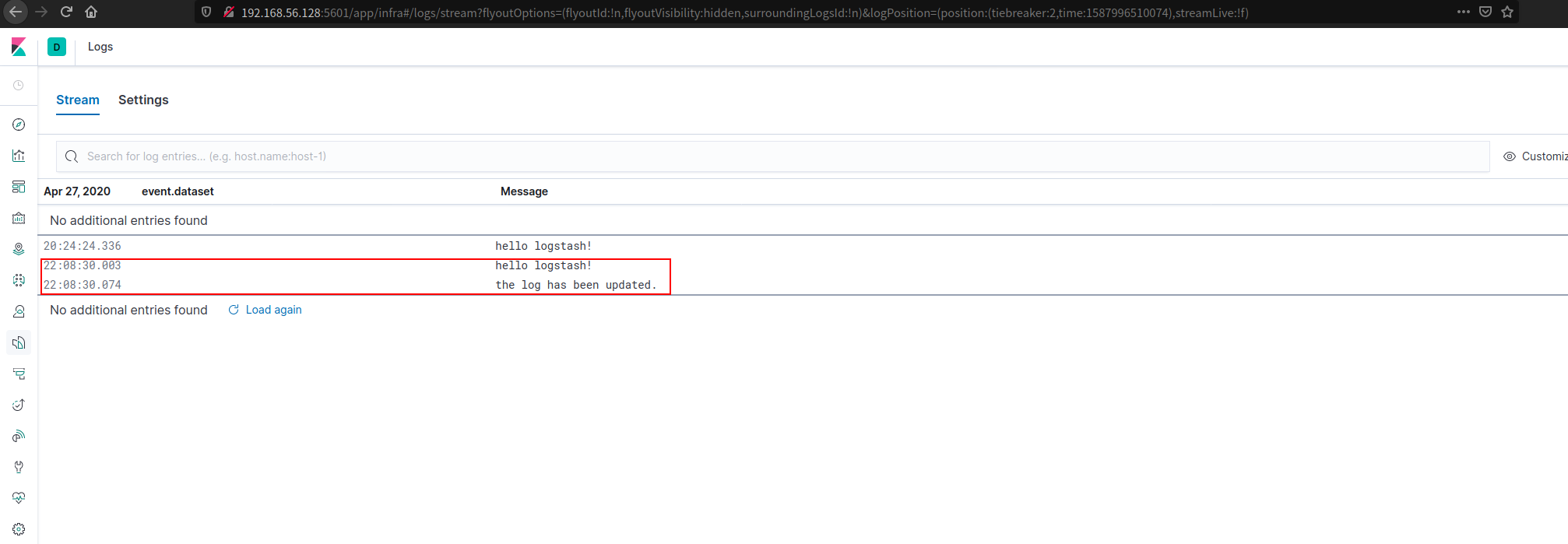The image size is (1568, 544).
Task: Select the highlighted Logs sidebar icon
Action: point(19,342)
